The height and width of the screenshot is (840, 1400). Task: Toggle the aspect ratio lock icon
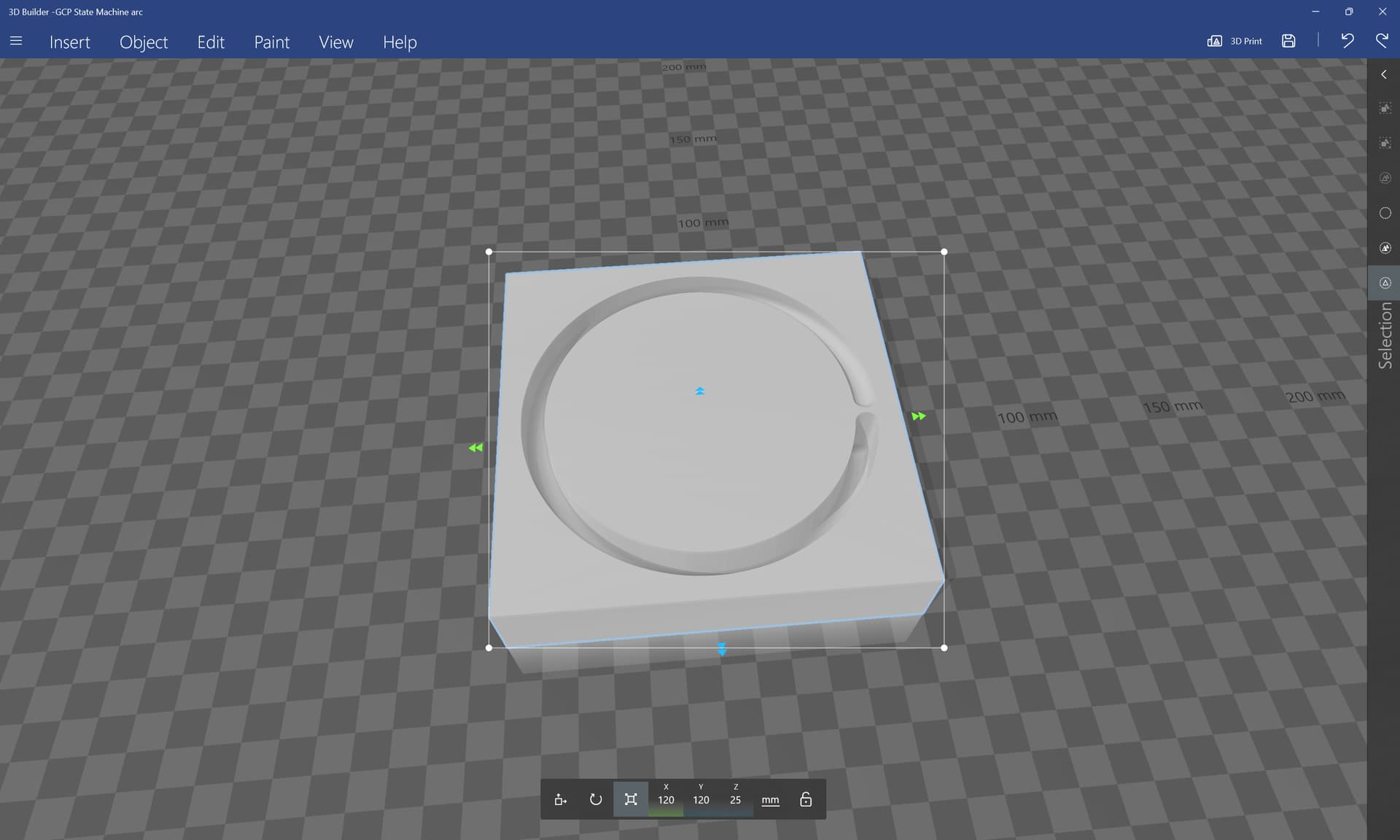[x=806, y=800]
